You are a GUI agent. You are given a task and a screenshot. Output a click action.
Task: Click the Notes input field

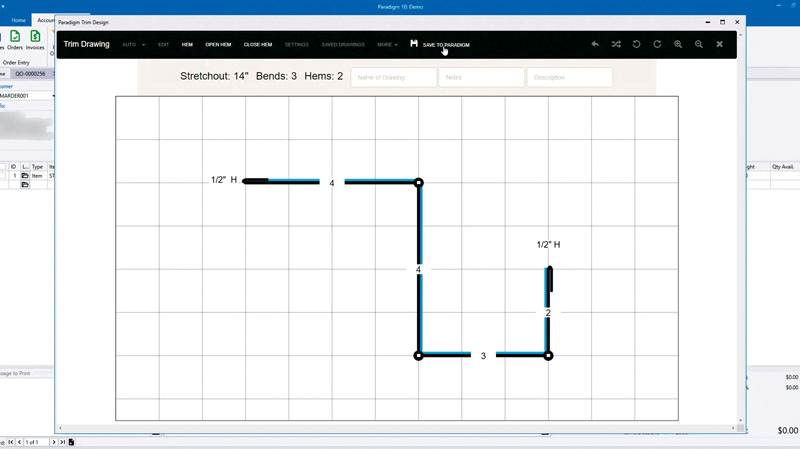click(x=481, y=77)
